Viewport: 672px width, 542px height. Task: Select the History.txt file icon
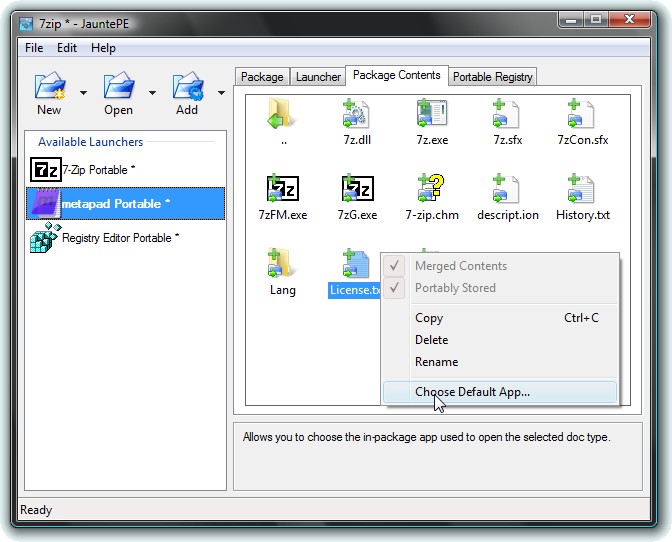(x=582, y=189)
